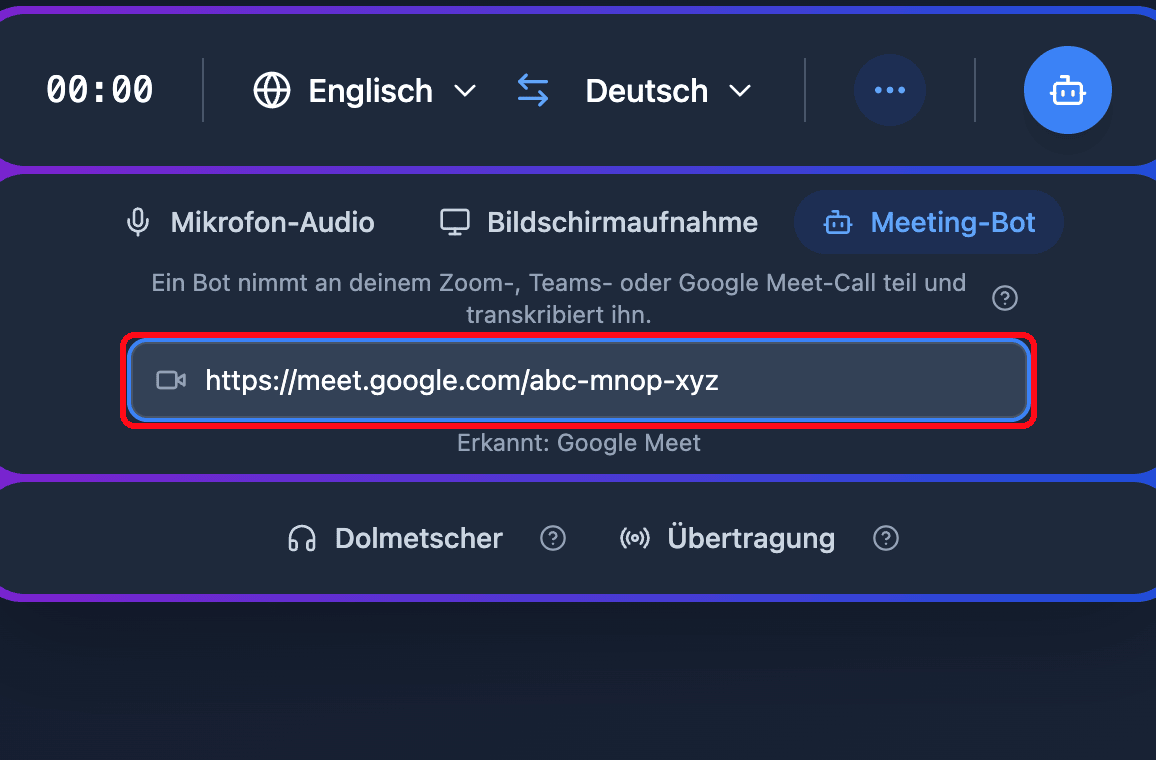Switch to the Bildschirmaufnahme tab

[x=599, y=222]
